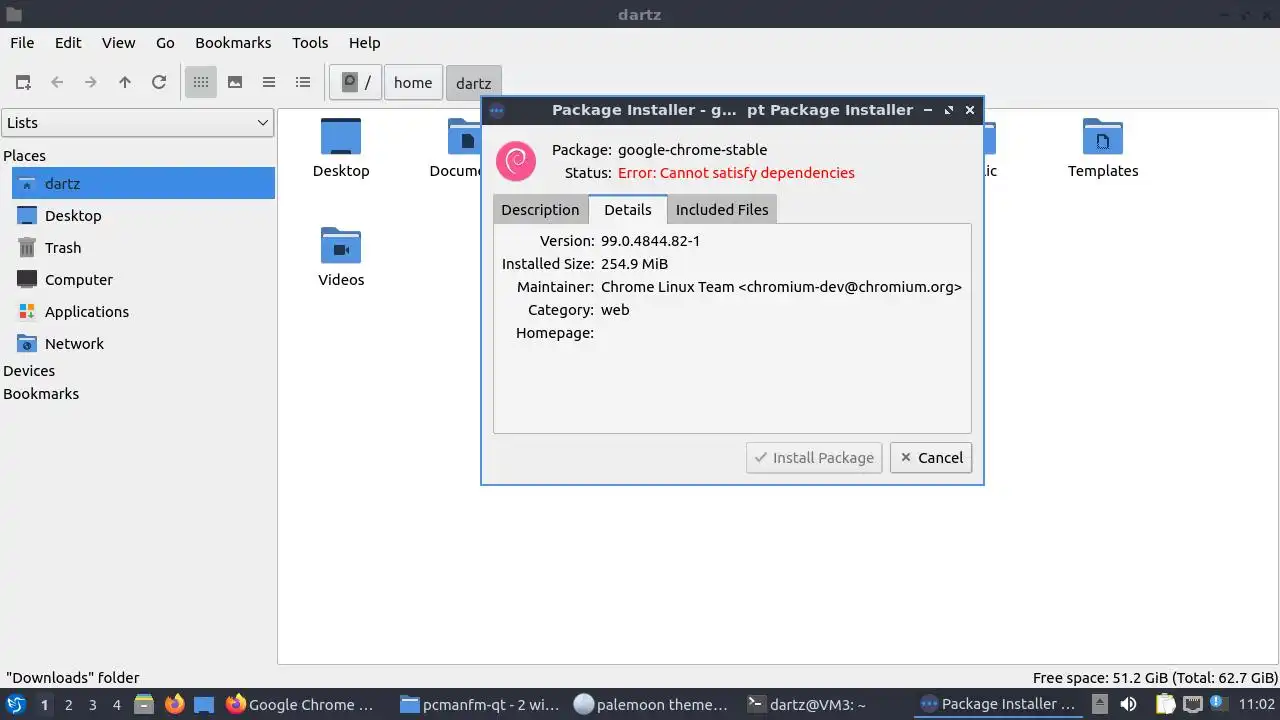Screen dimensions: 1280x720
Task: Select the Desktop folder icon
Action: pyautogui.click(x=341, y=148)
